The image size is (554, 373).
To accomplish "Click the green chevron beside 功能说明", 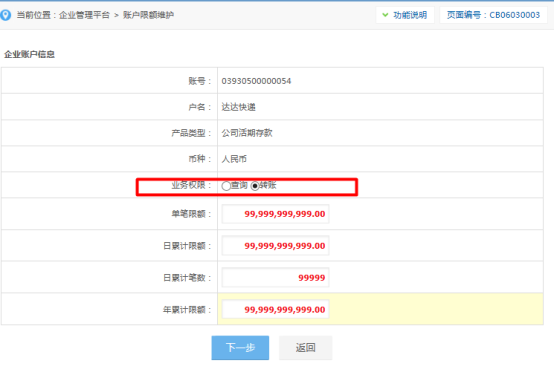I will pos(385,15).
